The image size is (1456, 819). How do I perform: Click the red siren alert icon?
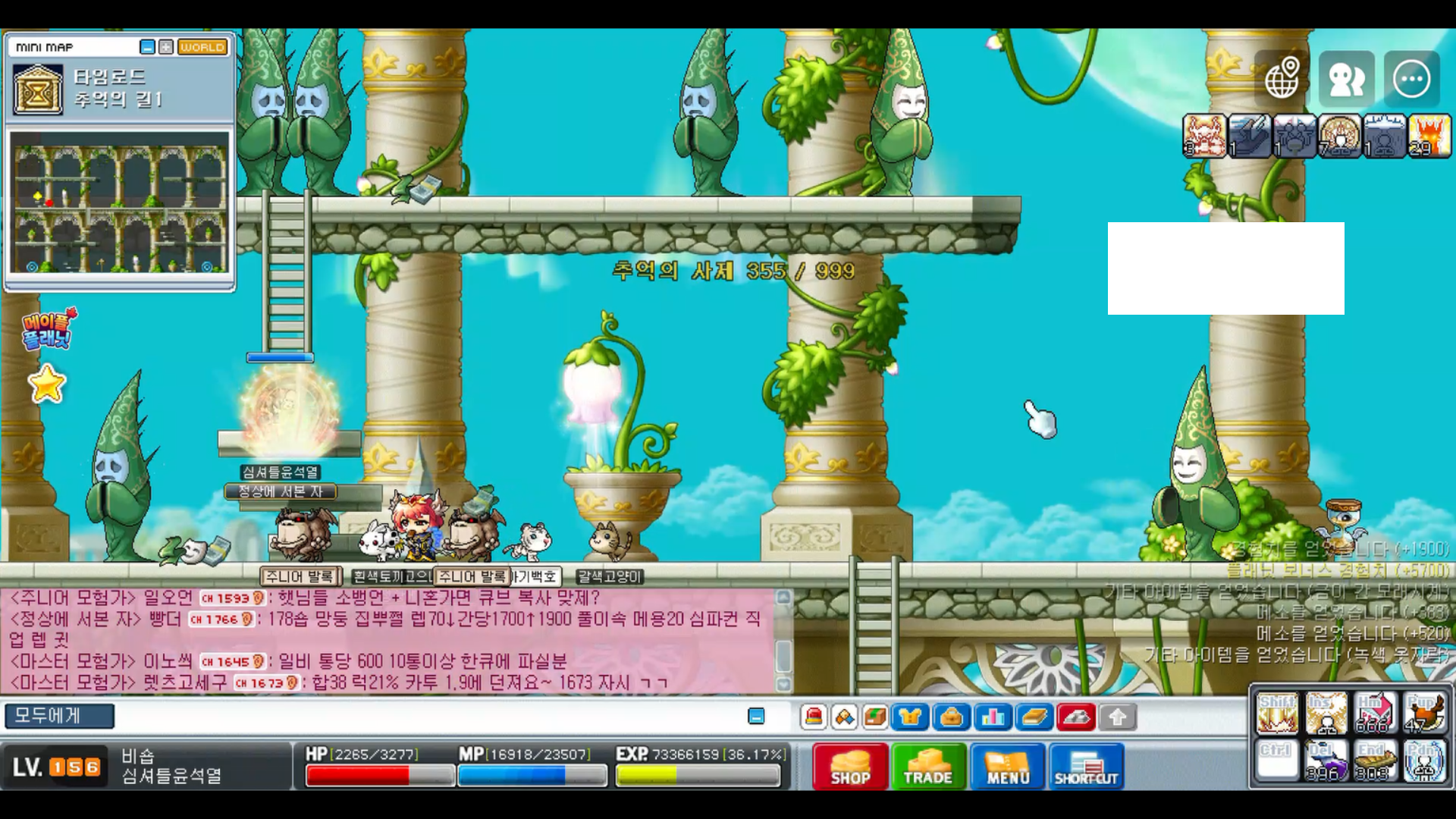coord(814,717)
